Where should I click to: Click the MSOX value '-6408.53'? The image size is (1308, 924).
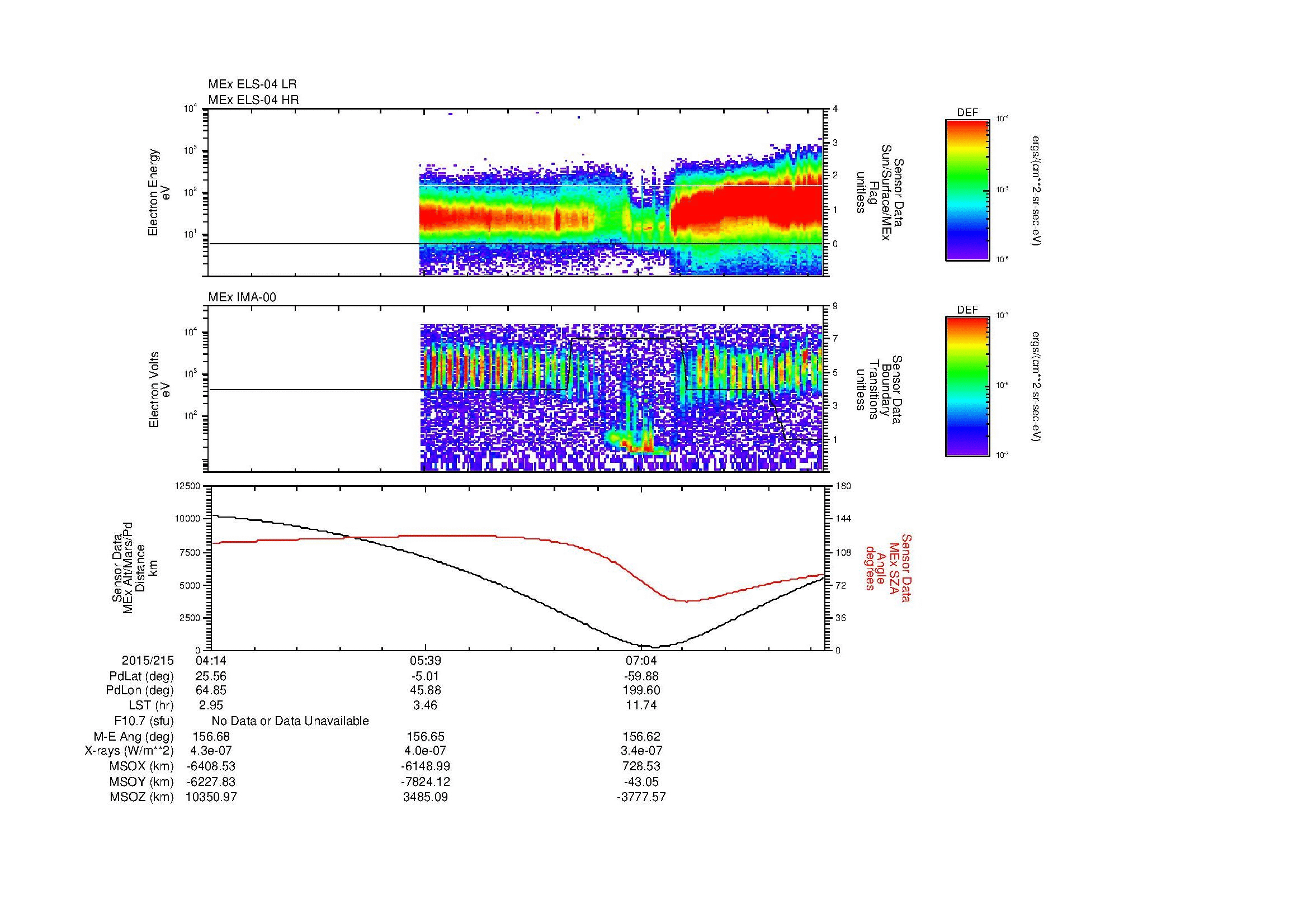tap(211, 766)
